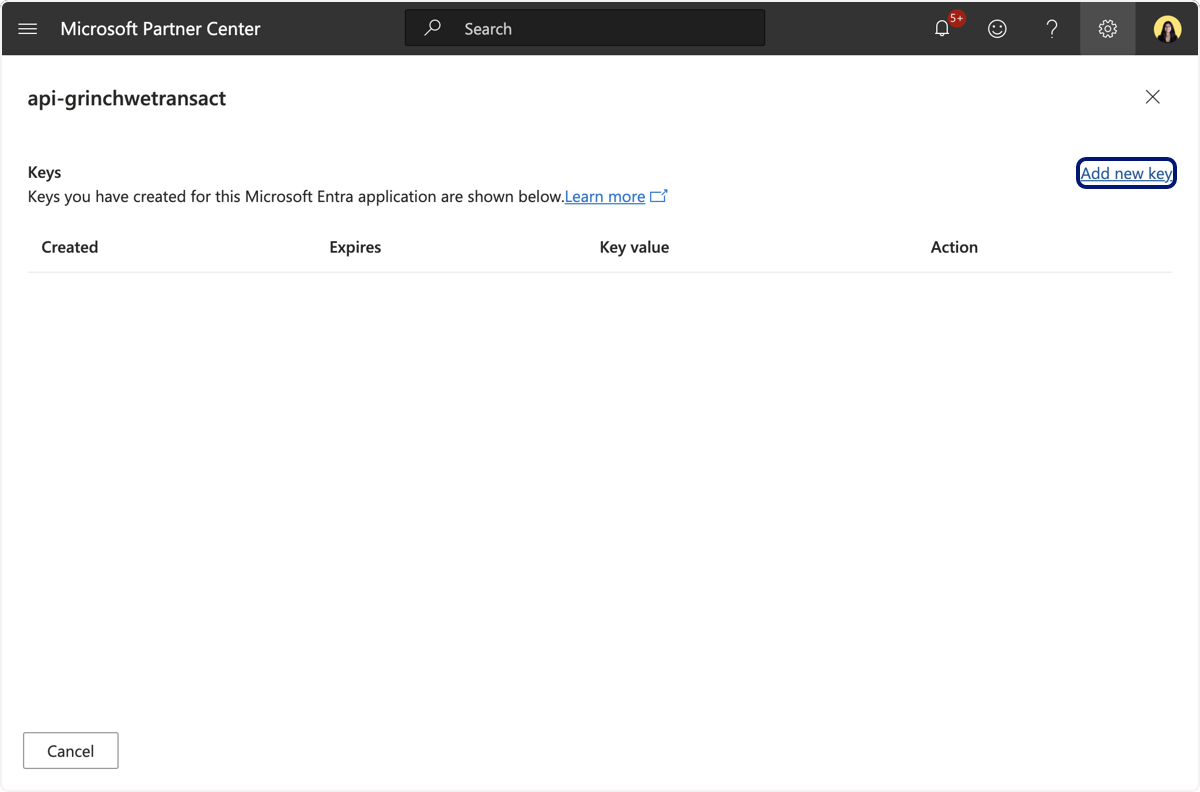This screenshot has width=1200, height=792.
Task: Open the user profile avatar
Action: [1167, 29]
